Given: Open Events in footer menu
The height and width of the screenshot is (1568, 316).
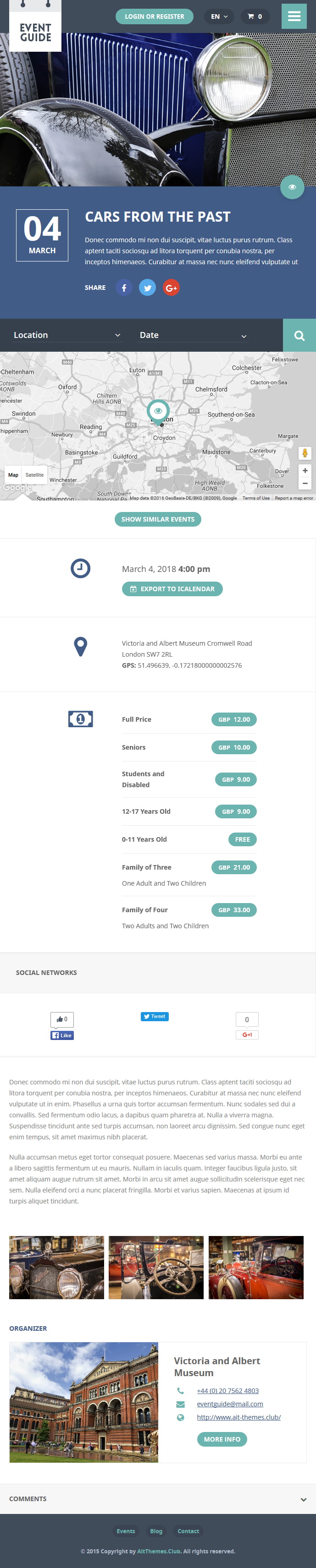Looking at the screenshot, I should (126, 1531).
